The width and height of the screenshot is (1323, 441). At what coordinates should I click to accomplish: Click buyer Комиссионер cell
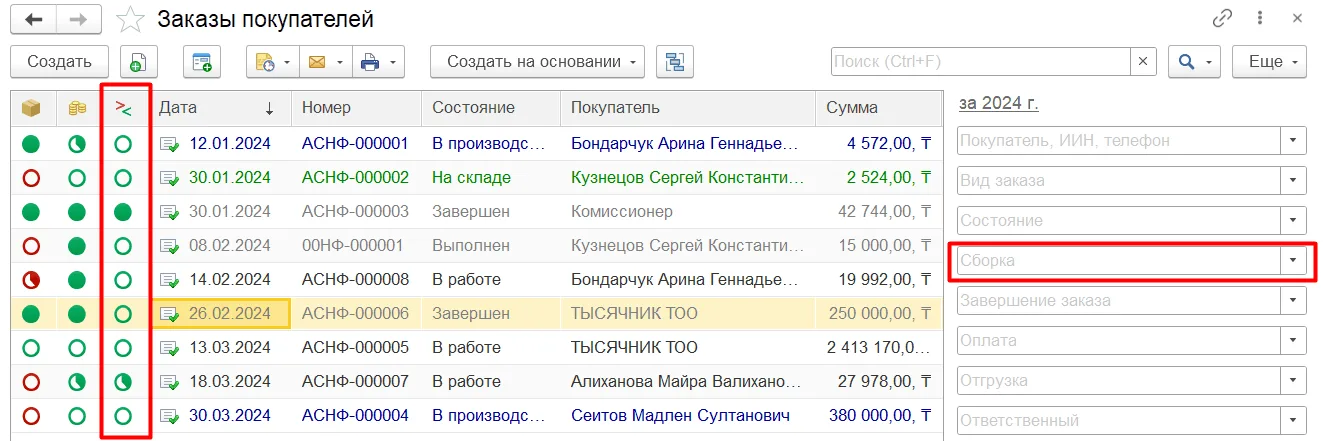pos(622,212)
